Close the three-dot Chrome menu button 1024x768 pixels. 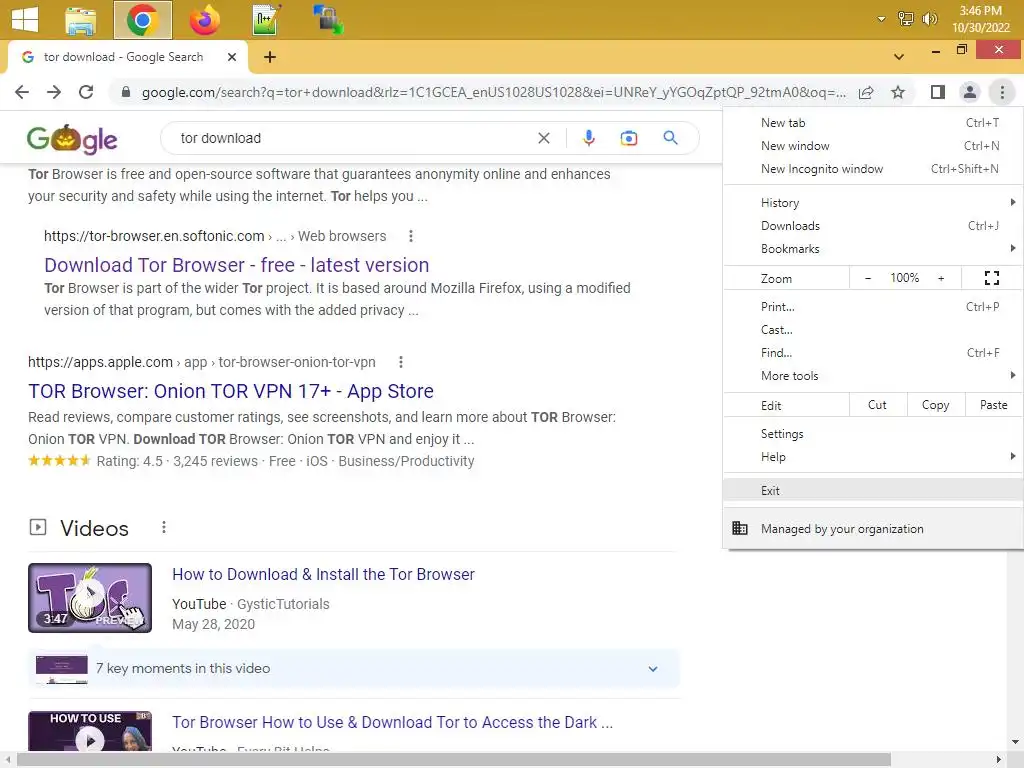coord(1002,92)
